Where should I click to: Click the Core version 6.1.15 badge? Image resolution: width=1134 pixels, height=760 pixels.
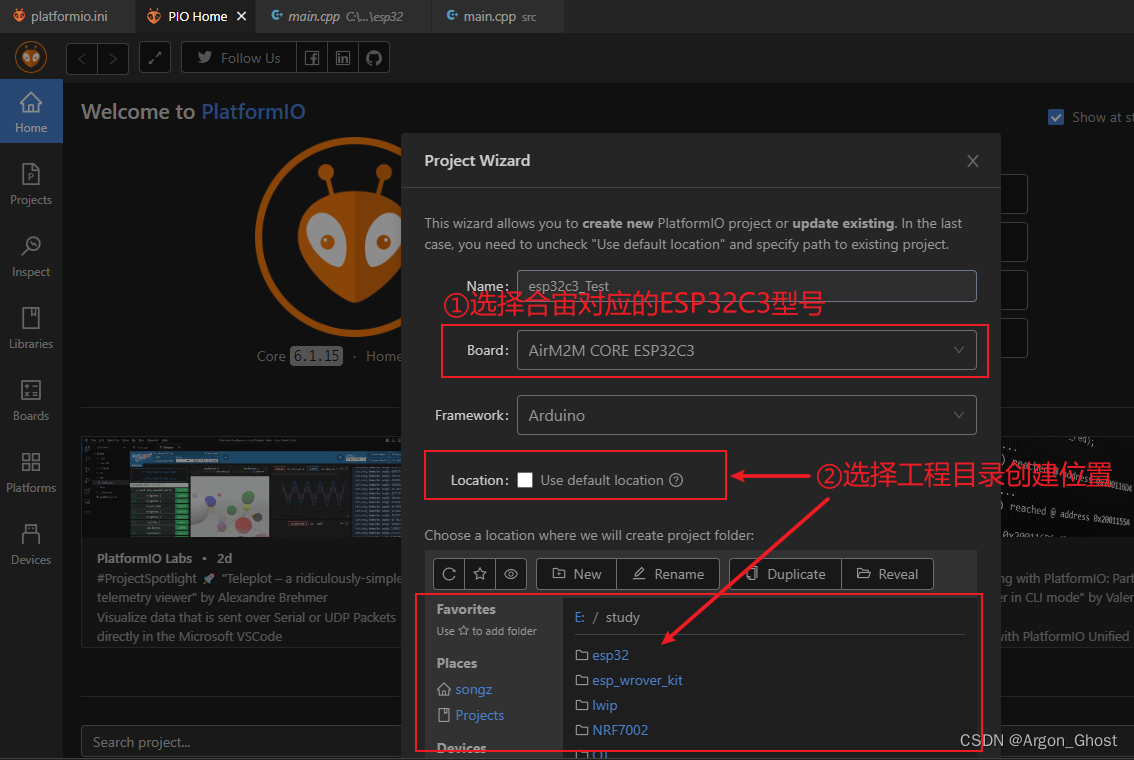pyautogui.click(x=316, y=356)
